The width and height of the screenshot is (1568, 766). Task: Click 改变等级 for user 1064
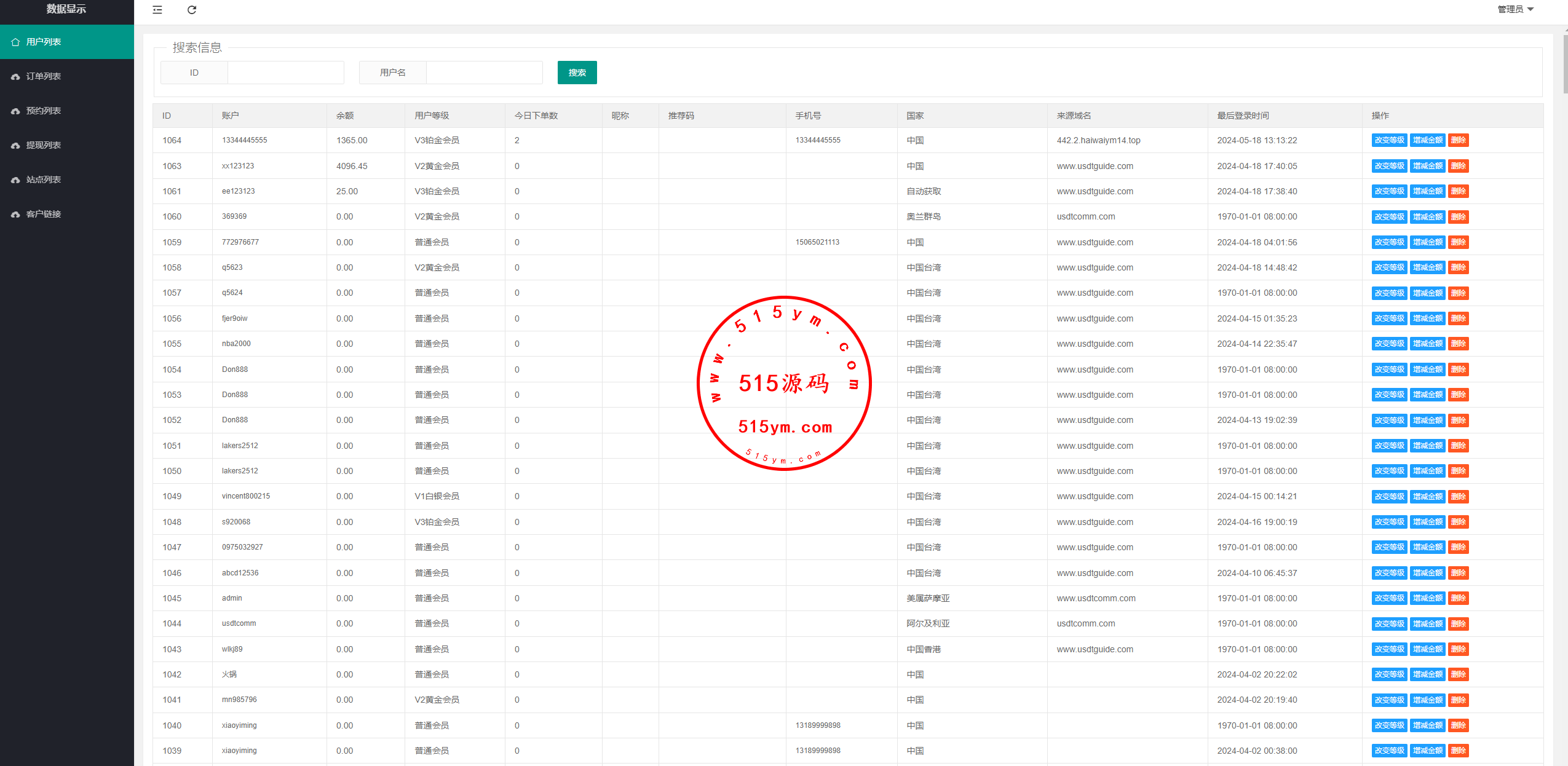tap(1389, 140)
